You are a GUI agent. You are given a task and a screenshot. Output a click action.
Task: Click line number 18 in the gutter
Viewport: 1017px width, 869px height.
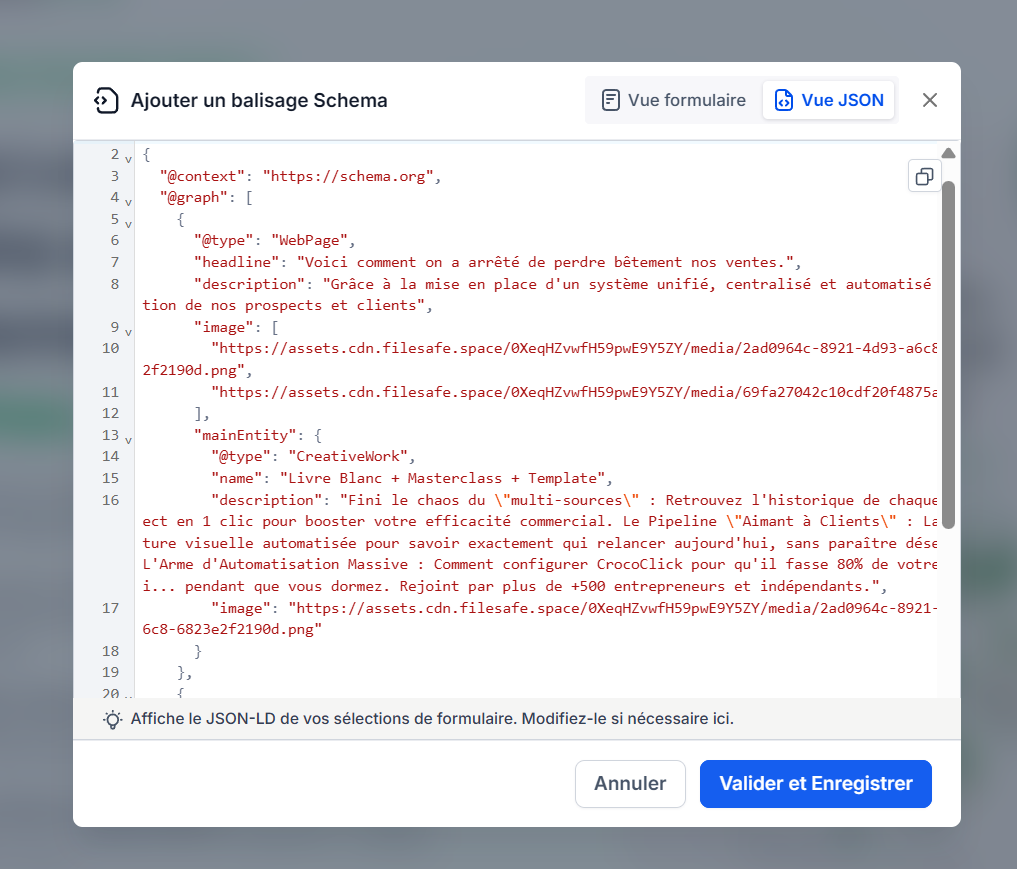click(x=111, y=651)
